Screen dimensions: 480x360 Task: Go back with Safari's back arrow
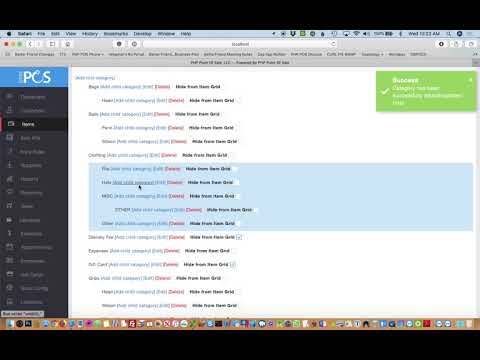pyautogui.click(x=30, y=44)
